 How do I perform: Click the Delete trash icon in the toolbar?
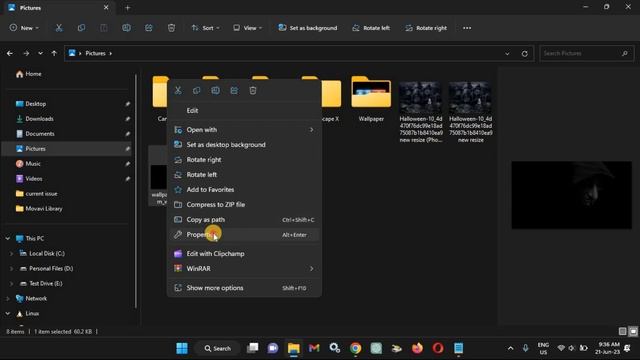click(171, 28)
